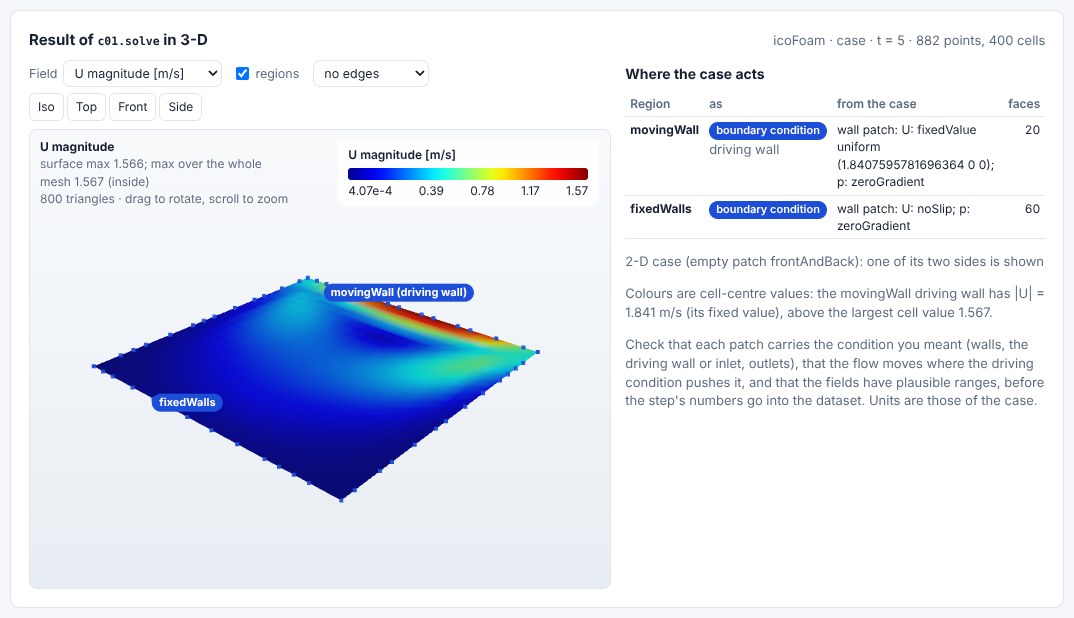Image resolution: width=1074 pixels, height=618 pixels.
Task: Click the 'Colours are cell-centre values' paragraph
Action: coord(834,303)
